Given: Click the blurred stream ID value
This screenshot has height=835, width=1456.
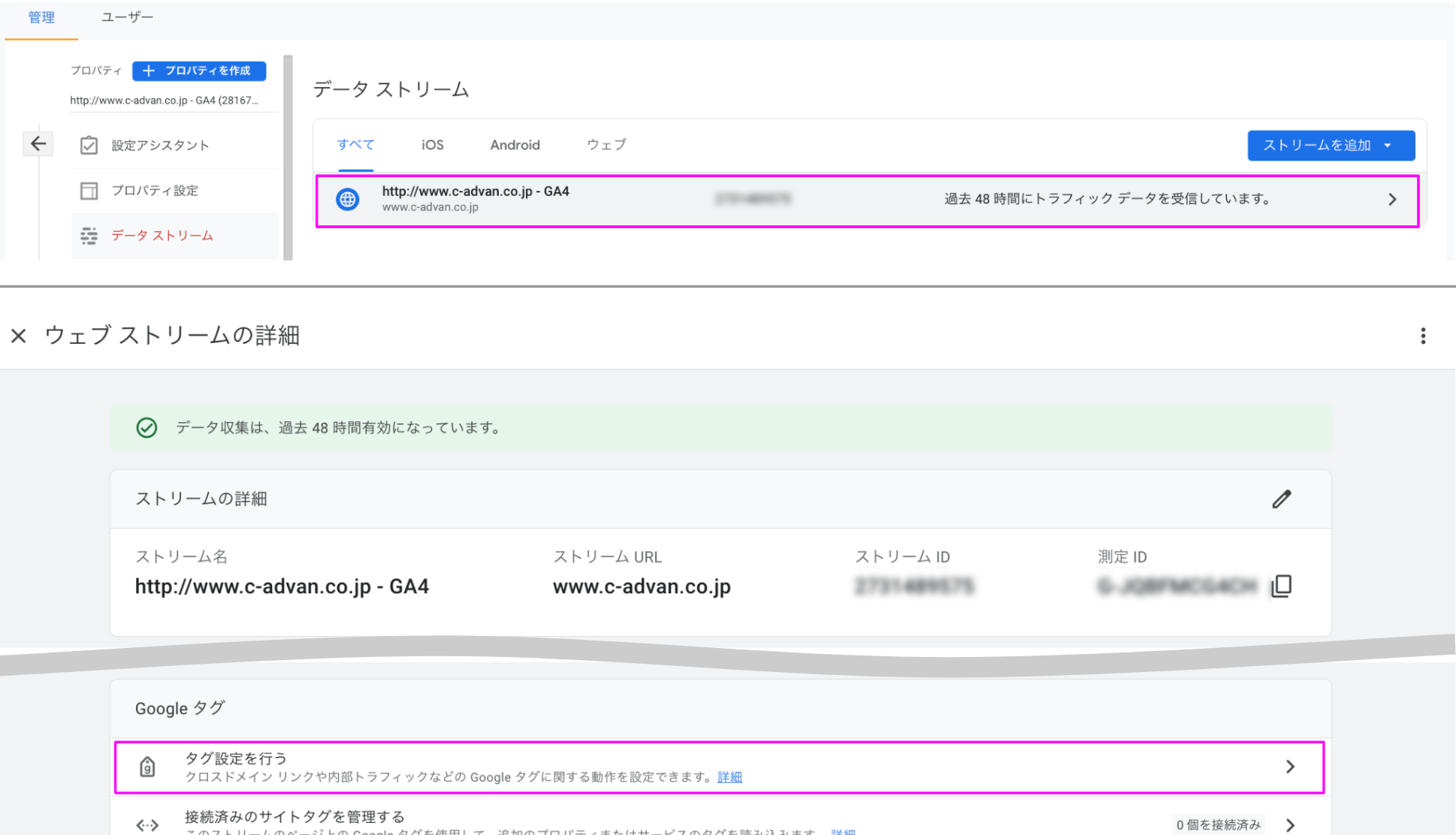Looking at the screenshot, I should (914, 586).
